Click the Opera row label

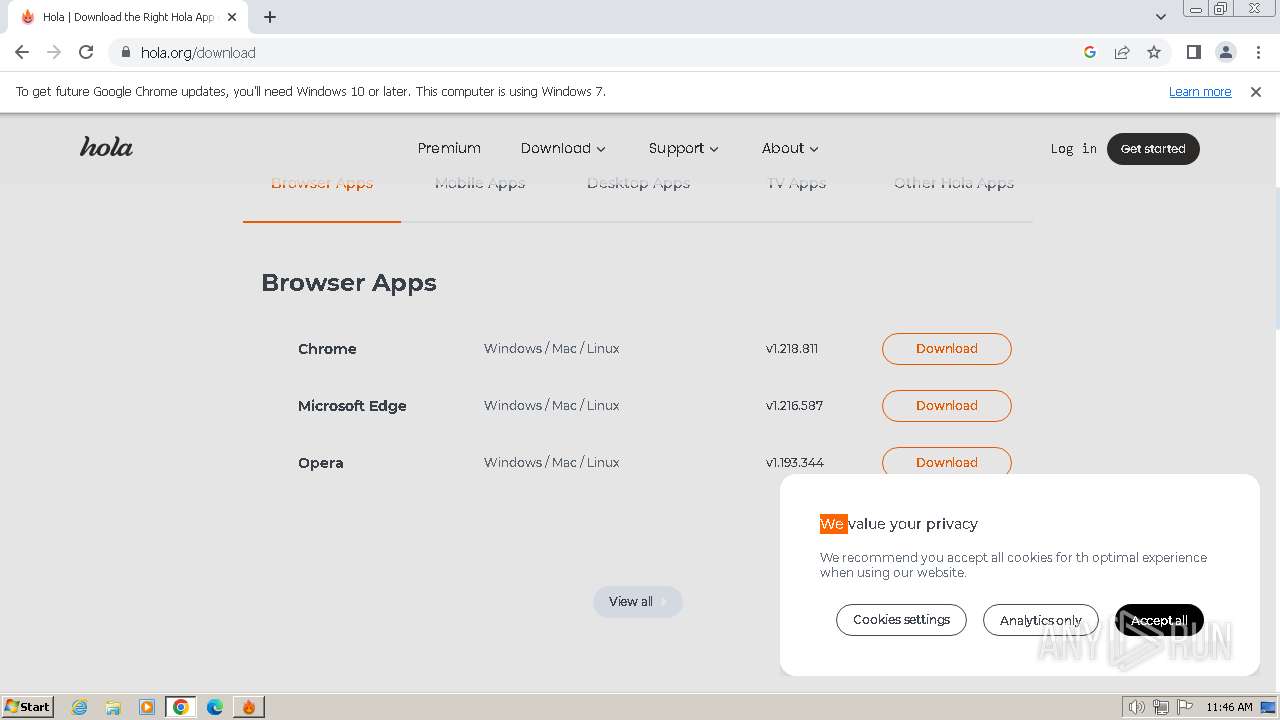(320, 463)
